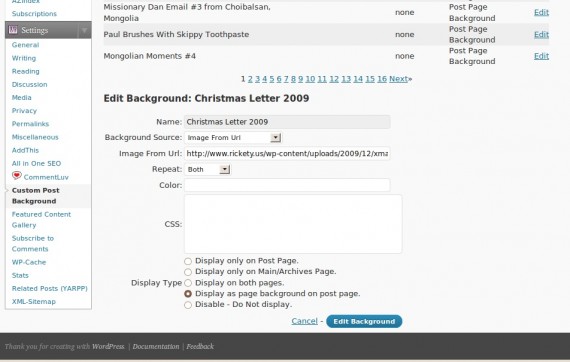Select Display only on Post Page

[x=188, y=261]
